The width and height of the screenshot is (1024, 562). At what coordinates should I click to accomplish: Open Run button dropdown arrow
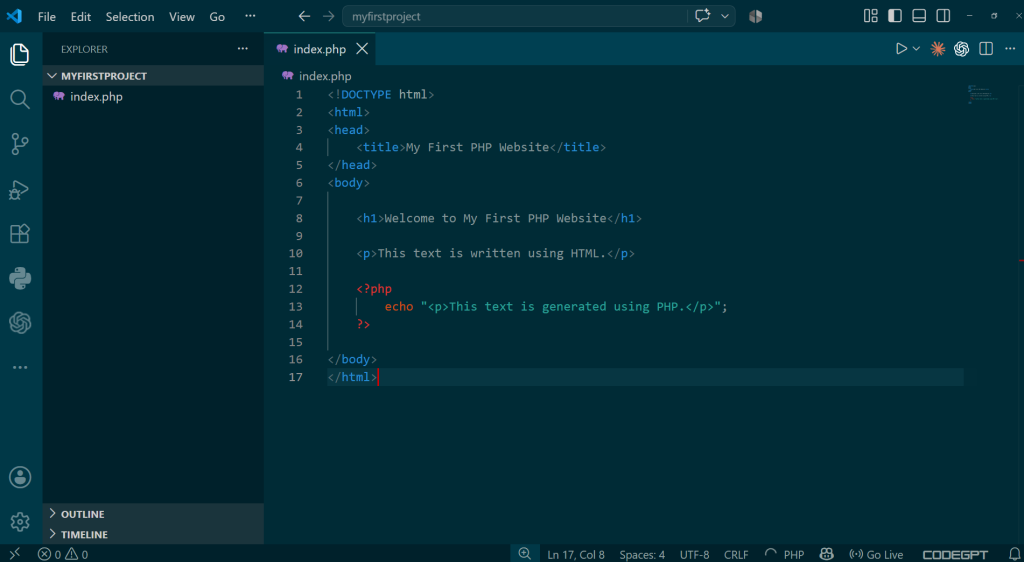916,49
